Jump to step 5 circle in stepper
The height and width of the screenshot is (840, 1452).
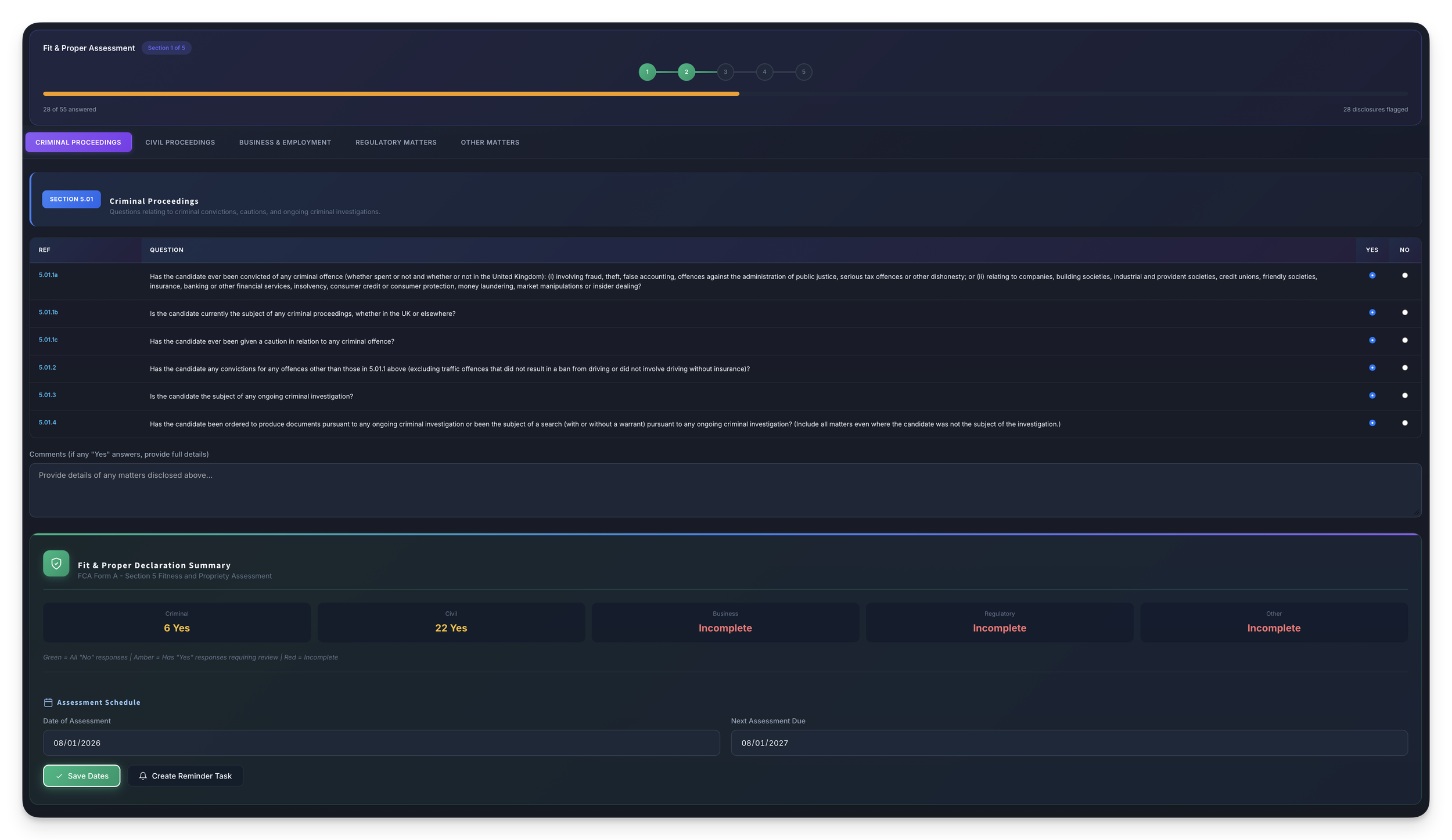[803, 72]
